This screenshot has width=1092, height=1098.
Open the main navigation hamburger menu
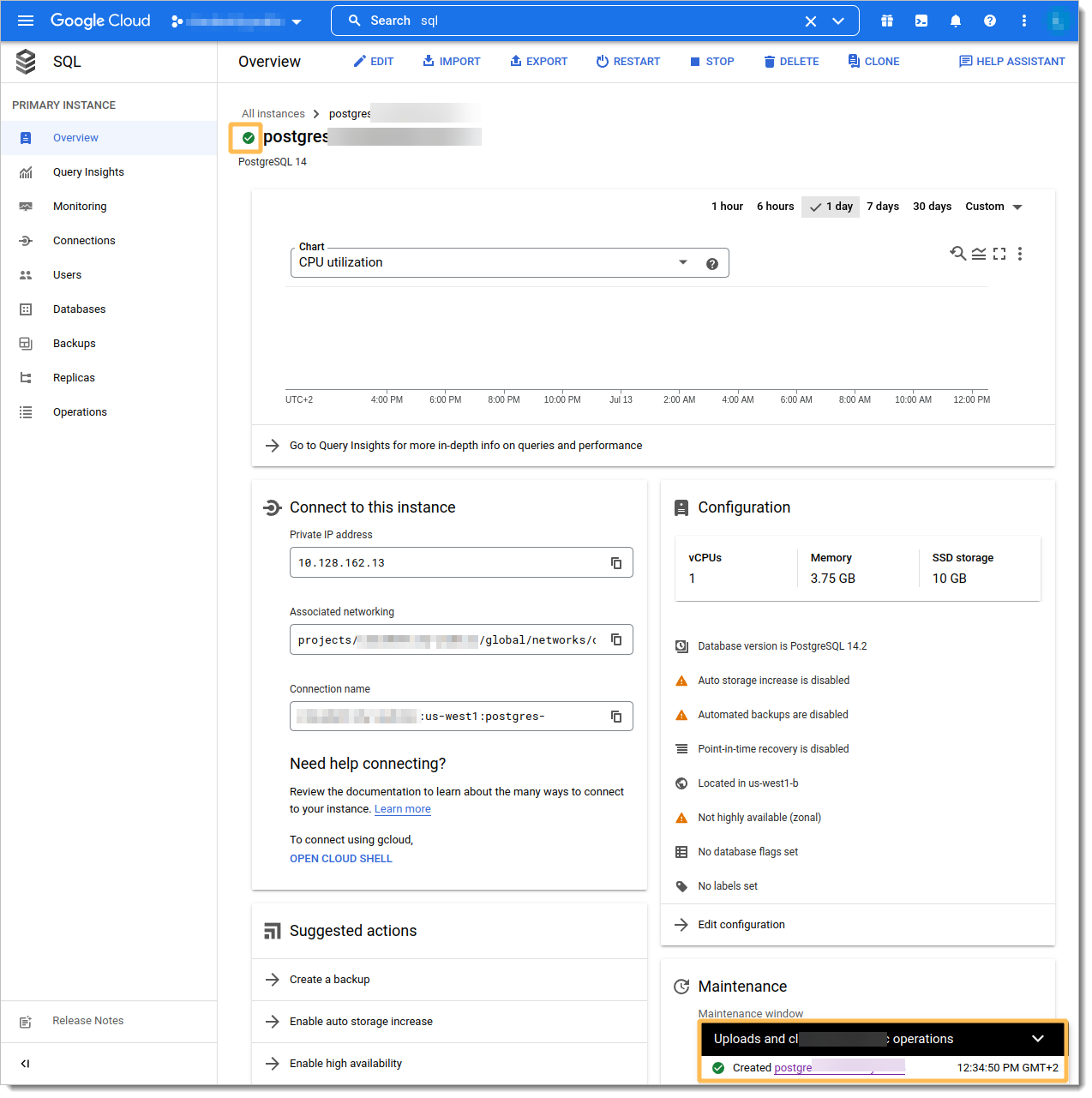tap(26, 21)
